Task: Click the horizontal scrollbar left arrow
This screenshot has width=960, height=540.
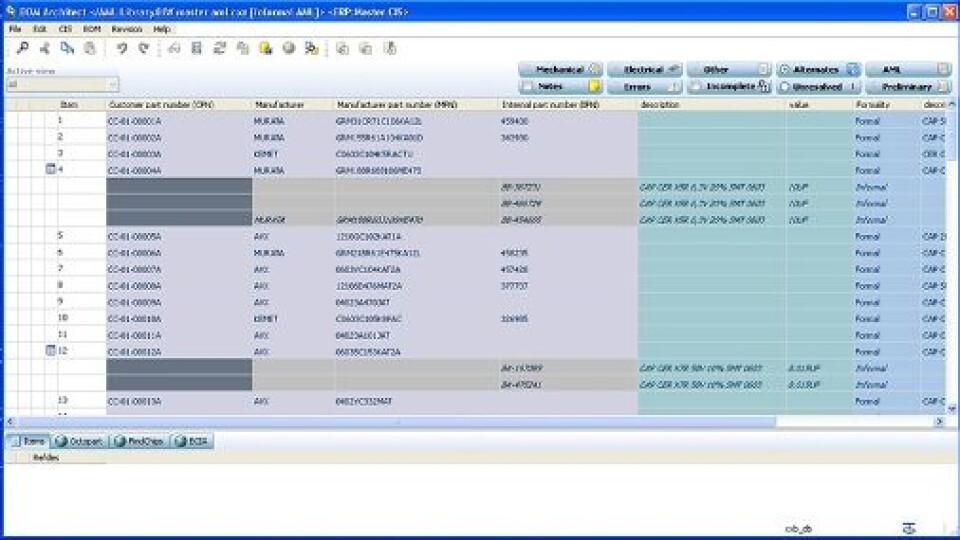Action: pyautogui.click(x=10, y=421)
